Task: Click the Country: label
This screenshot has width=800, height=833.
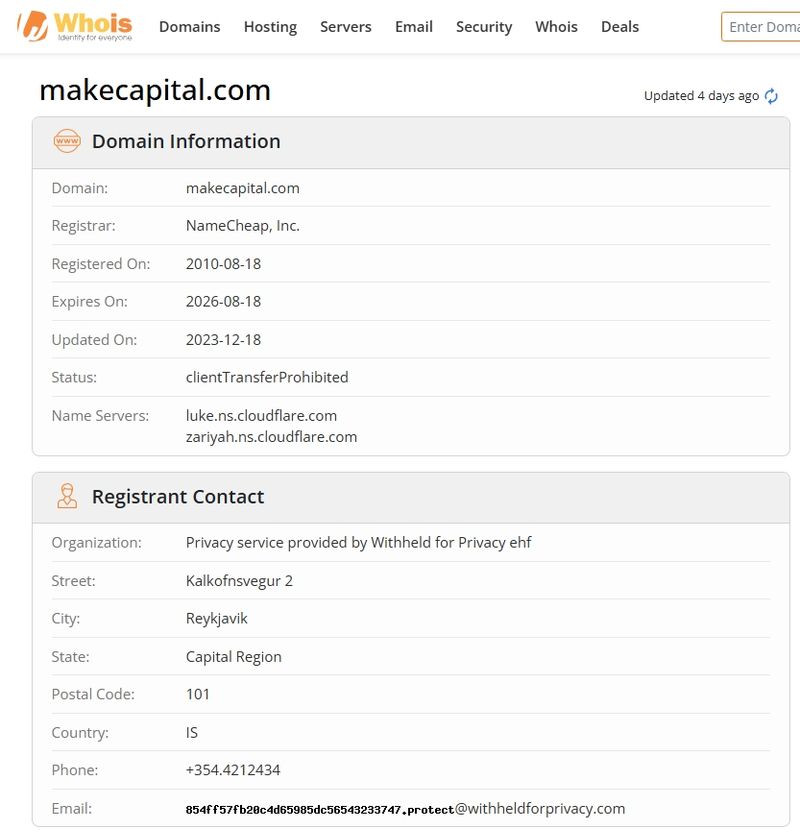Action: coord(80,733)
